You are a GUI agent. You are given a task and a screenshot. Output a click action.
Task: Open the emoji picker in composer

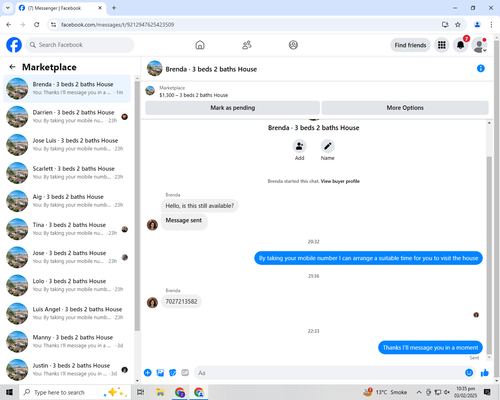click(469, 373)
